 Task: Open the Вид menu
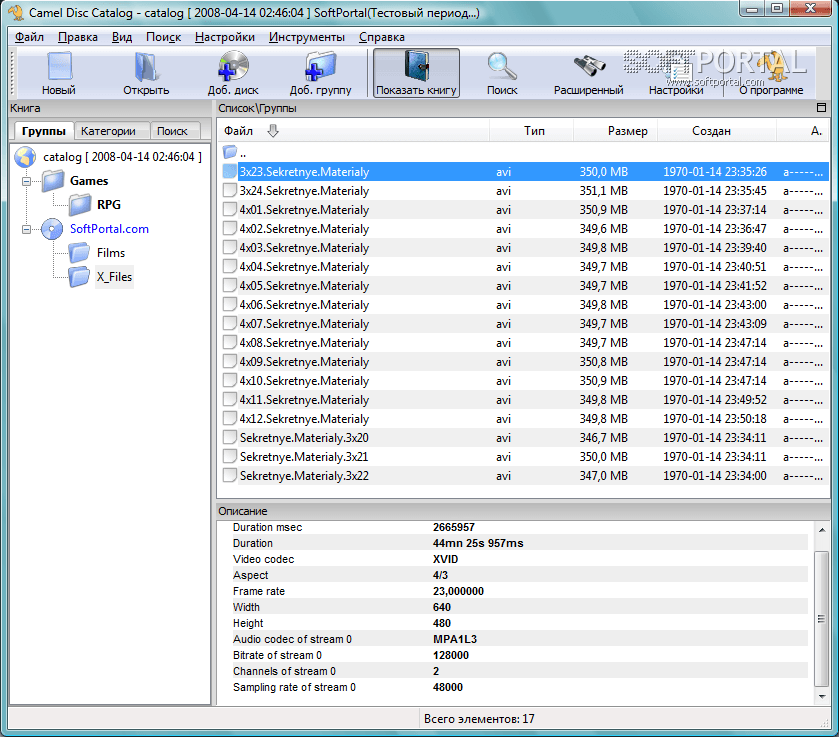point(122,37)
